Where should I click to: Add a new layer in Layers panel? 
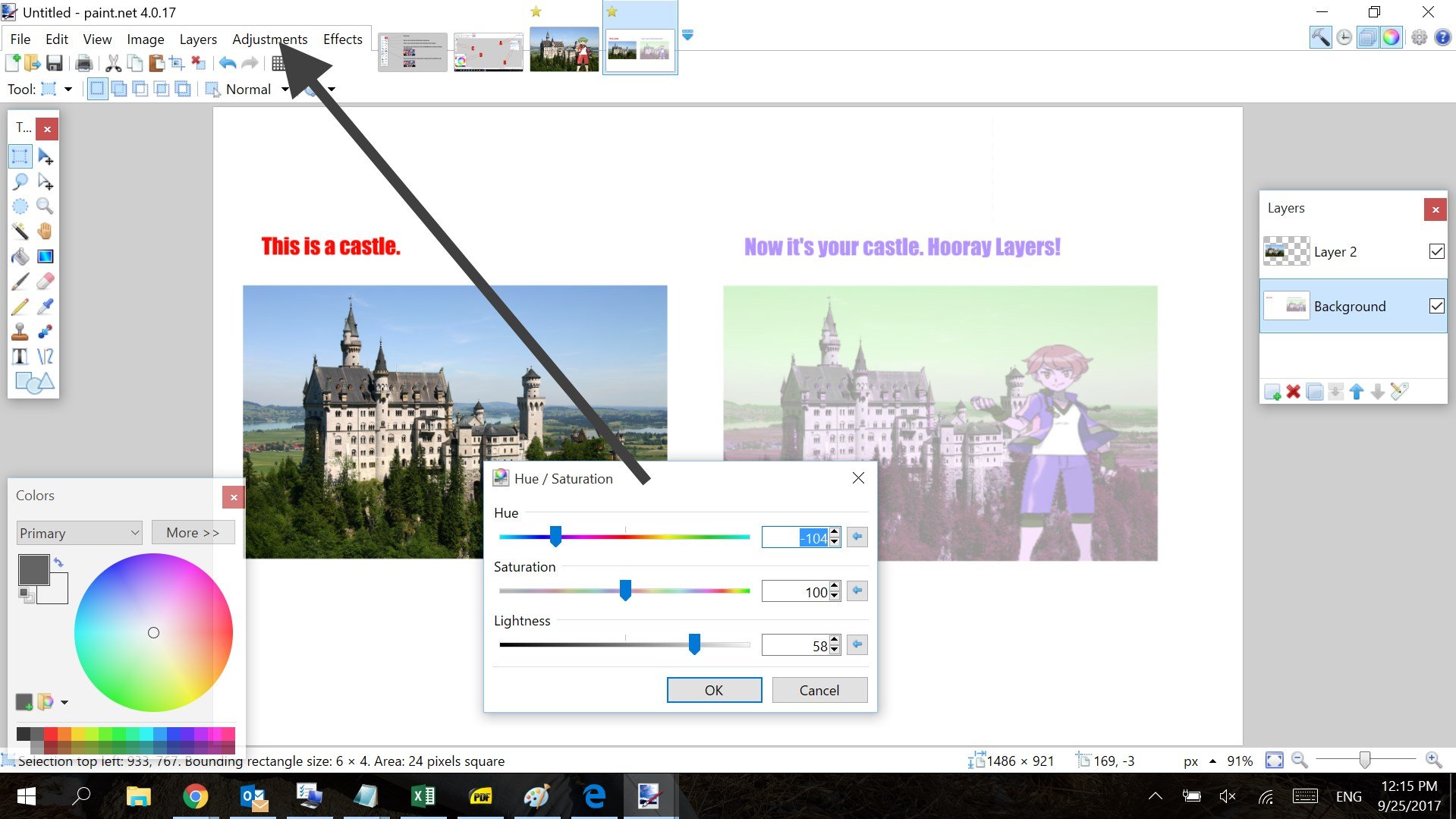(1272, 392)
